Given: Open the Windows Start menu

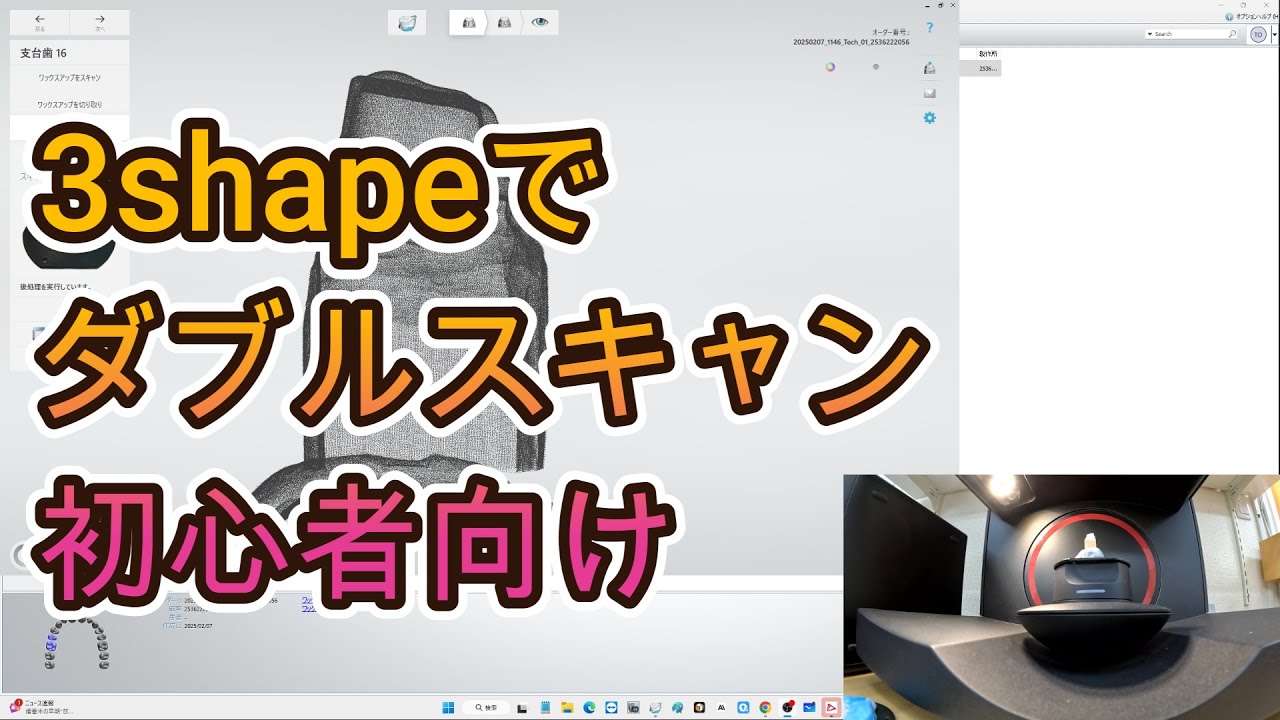Looking at the screenshot, I should tap(448, 708).
